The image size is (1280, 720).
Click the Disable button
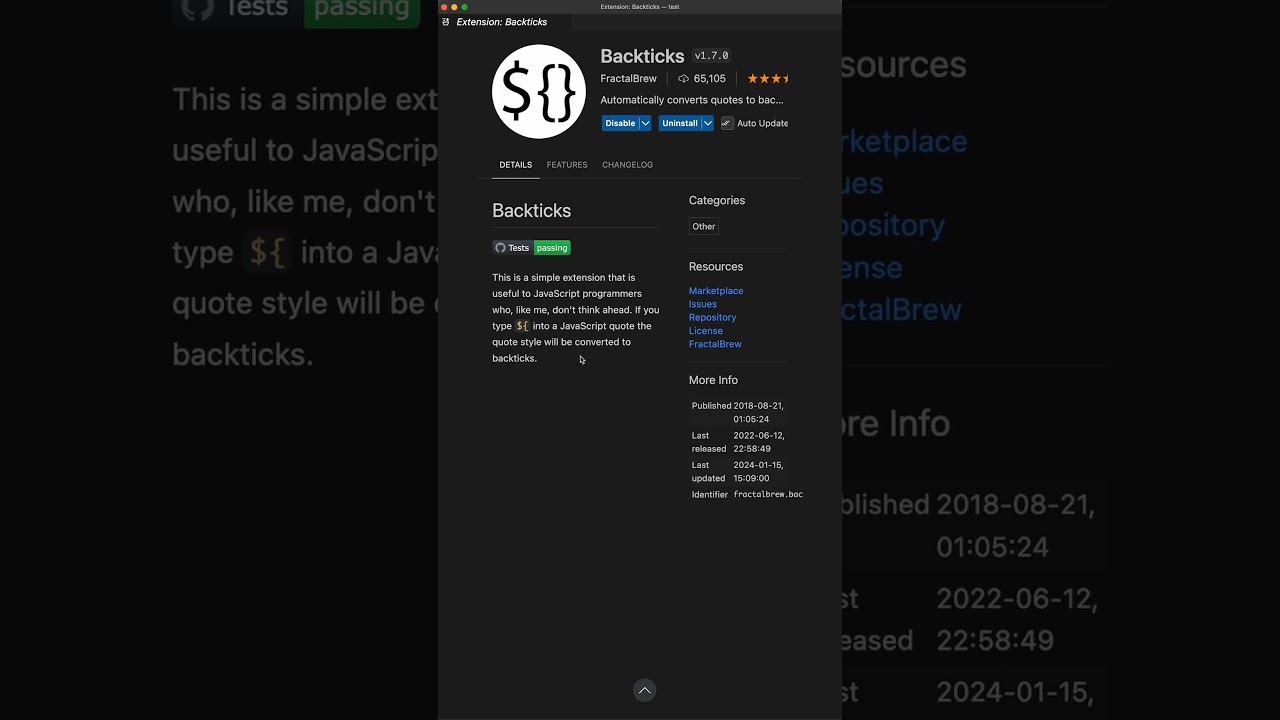pos(620,123)
